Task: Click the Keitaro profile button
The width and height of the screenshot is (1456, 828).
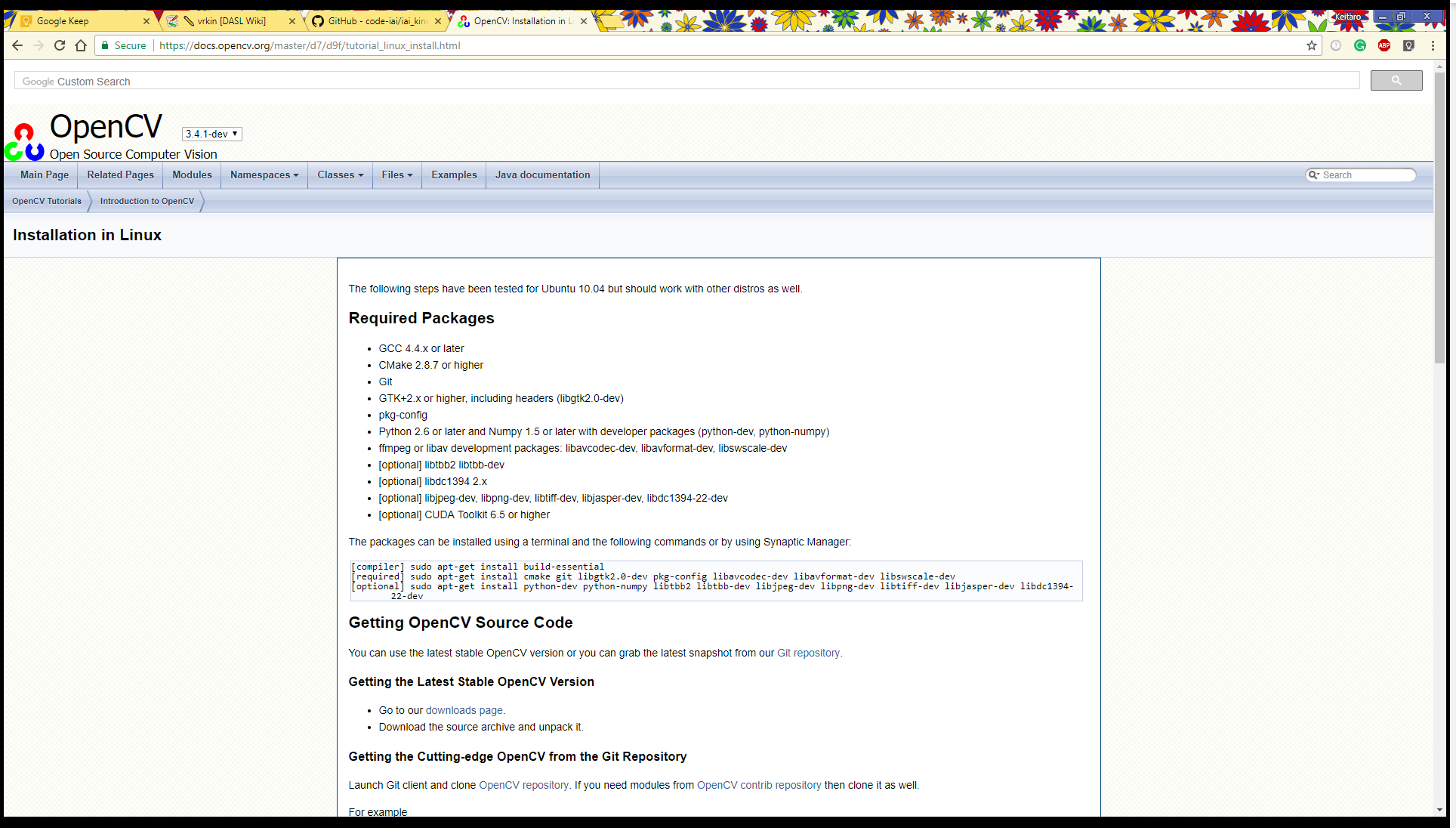Action: click(1348, 17)
